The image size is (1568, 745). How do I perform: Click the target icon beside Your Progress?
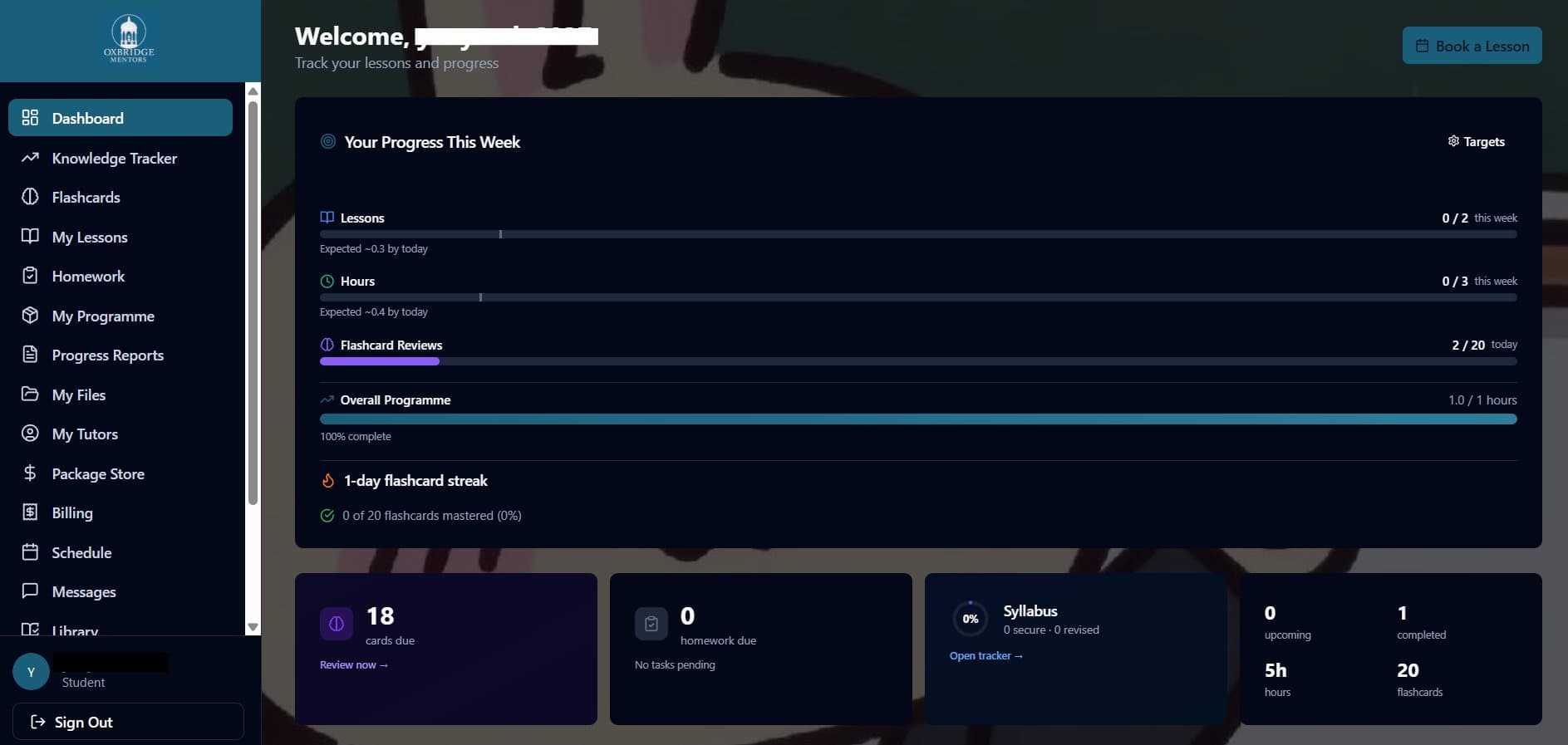pos(328,141)
